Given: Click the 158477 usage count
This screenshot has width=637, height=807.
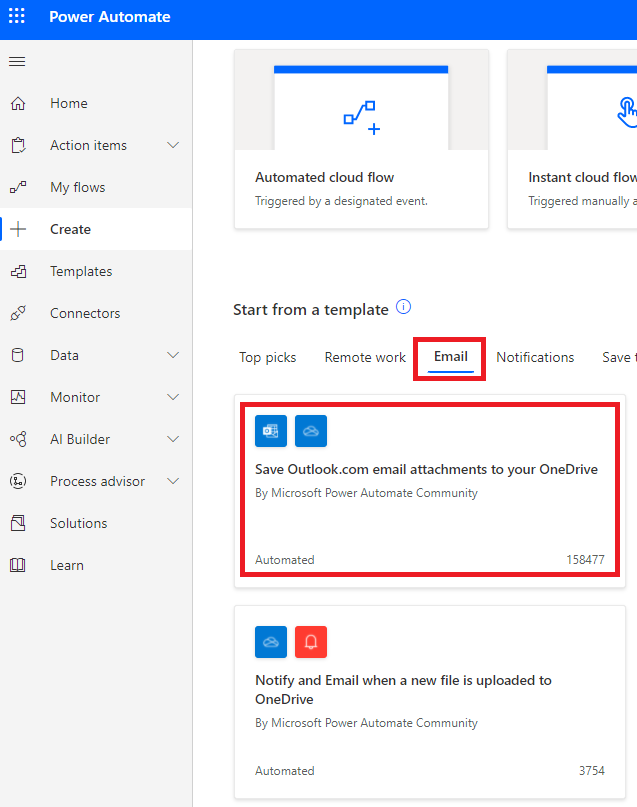Looking at the screenshot, I should click(x=586, y=559).
